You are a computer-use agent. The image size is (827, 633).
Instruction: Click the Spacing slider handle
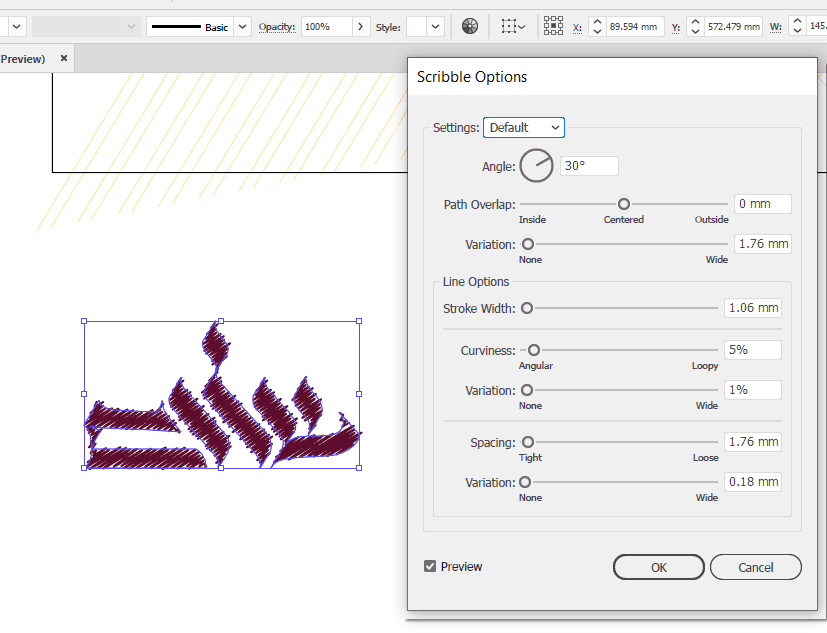[528, 442]
